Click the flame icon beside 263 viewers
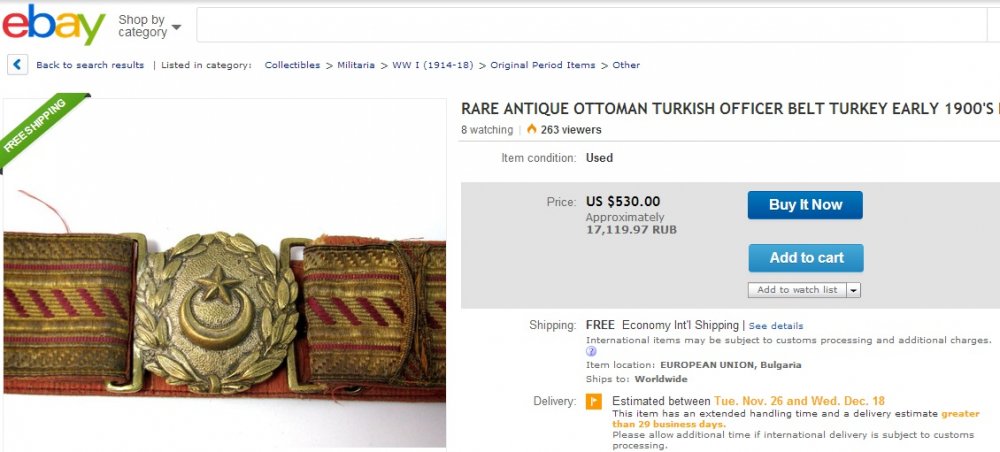The width and height of the screenshot is (1000, 452). 531,129
